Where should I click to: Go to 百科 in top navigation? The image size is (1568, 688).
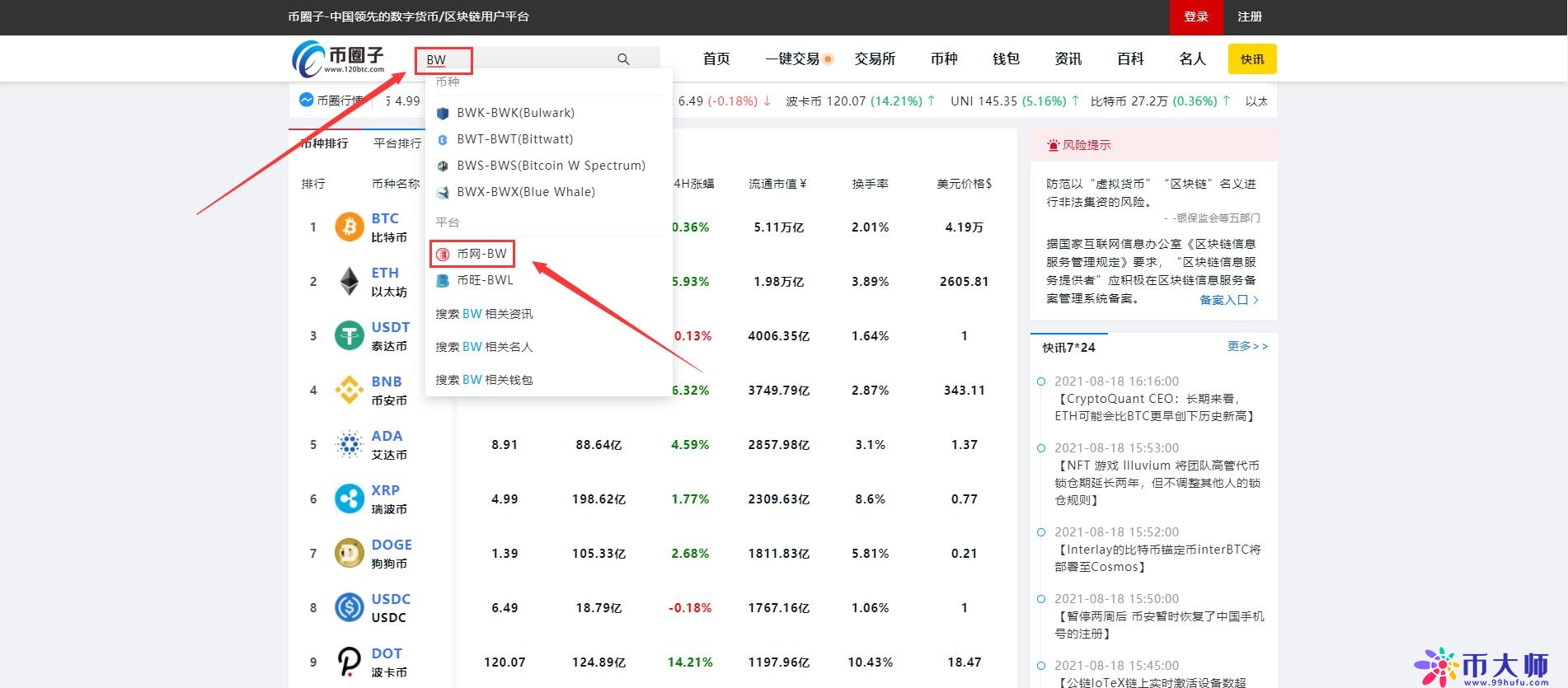(x=1130, y=59)
